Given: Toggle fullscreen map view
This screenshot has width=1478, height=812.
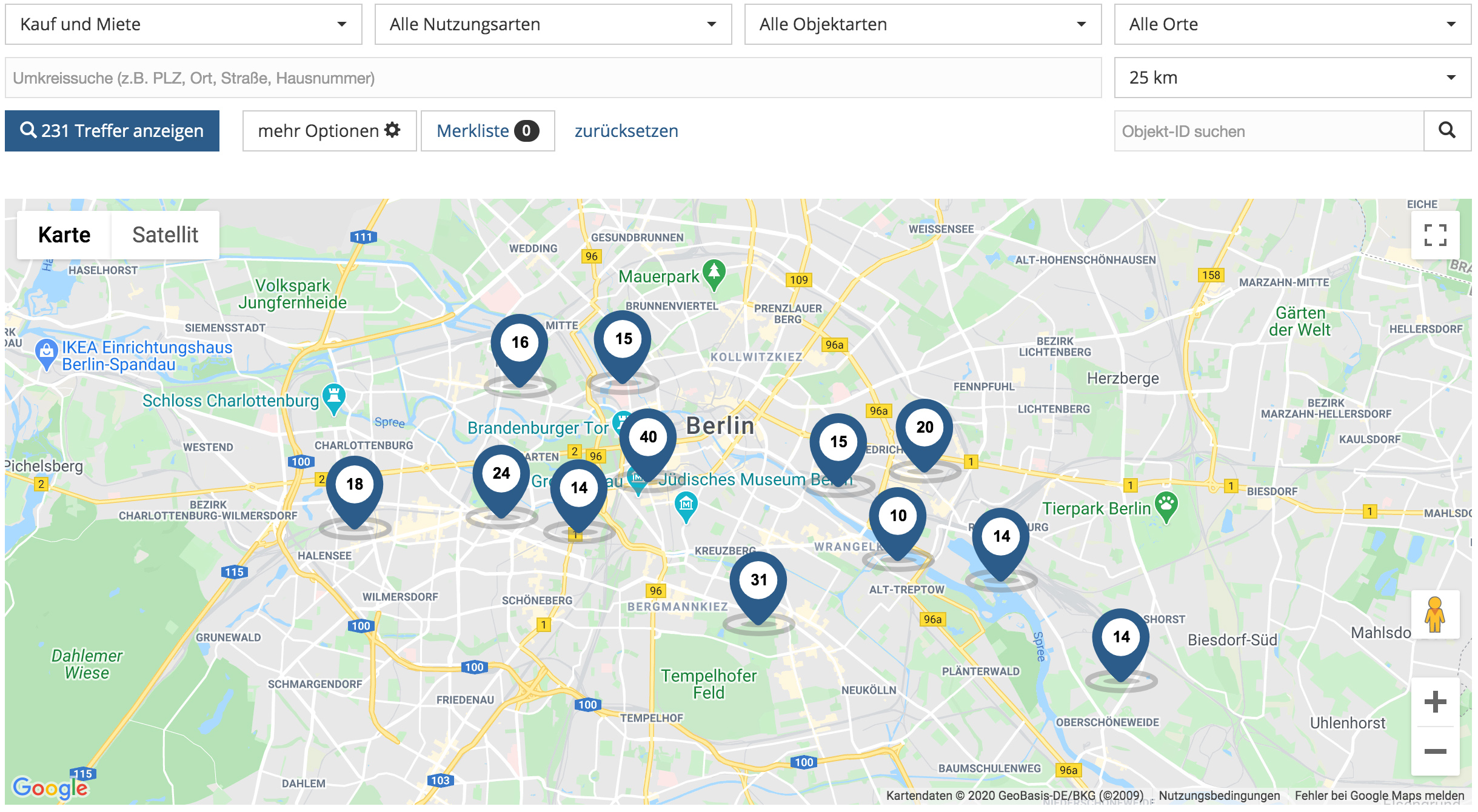Looking at the screenshot, I should [x=1435, y=235].
